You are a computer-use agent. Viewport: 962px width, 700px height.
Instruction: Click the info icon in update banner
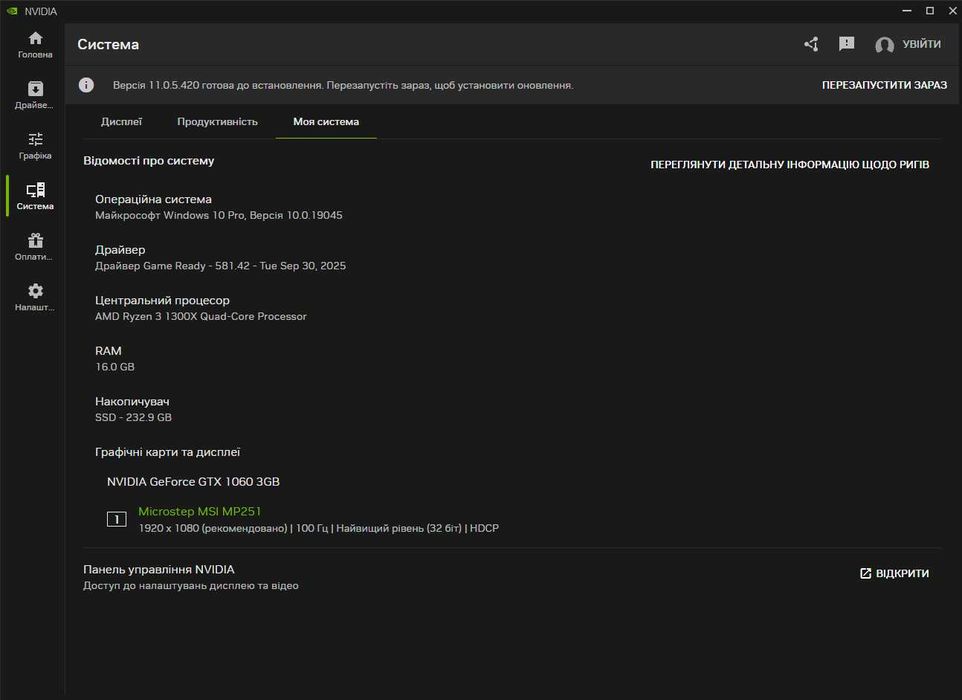(87, 85)
